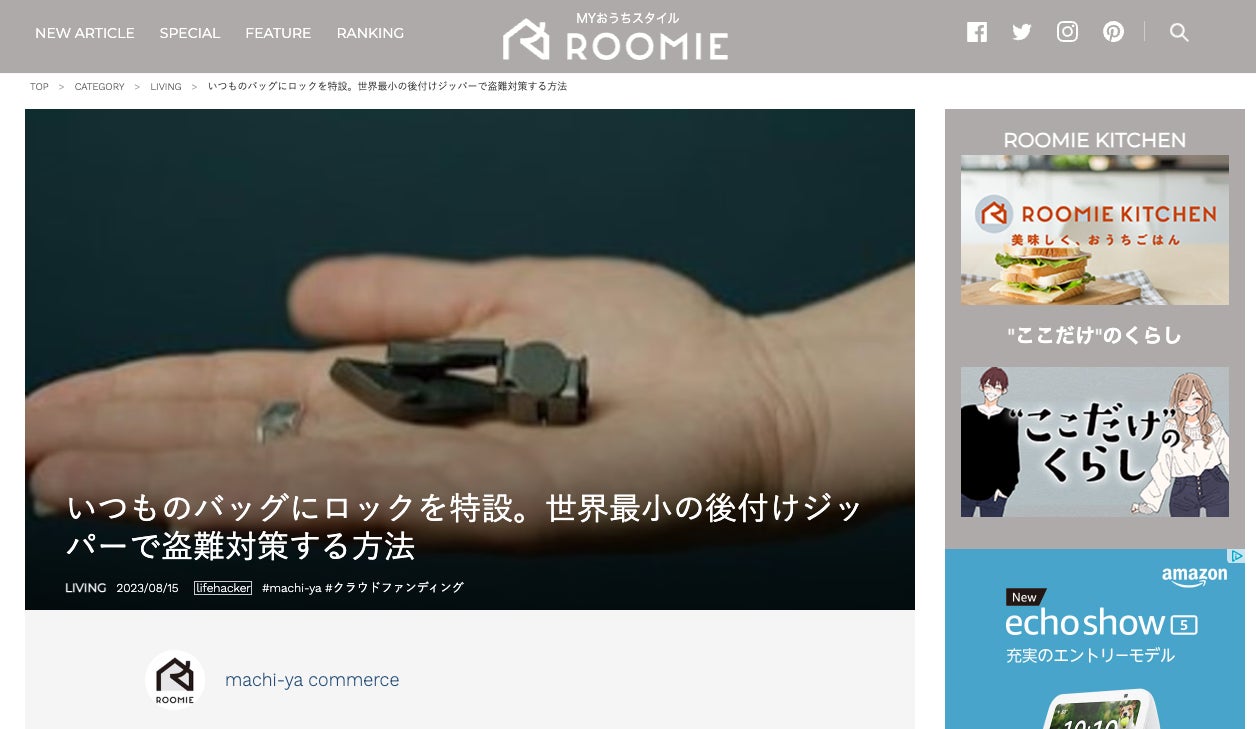Open the #machi-ya hashtag link
This screenshot has height=729, width=1256.
tap(291, 588)
